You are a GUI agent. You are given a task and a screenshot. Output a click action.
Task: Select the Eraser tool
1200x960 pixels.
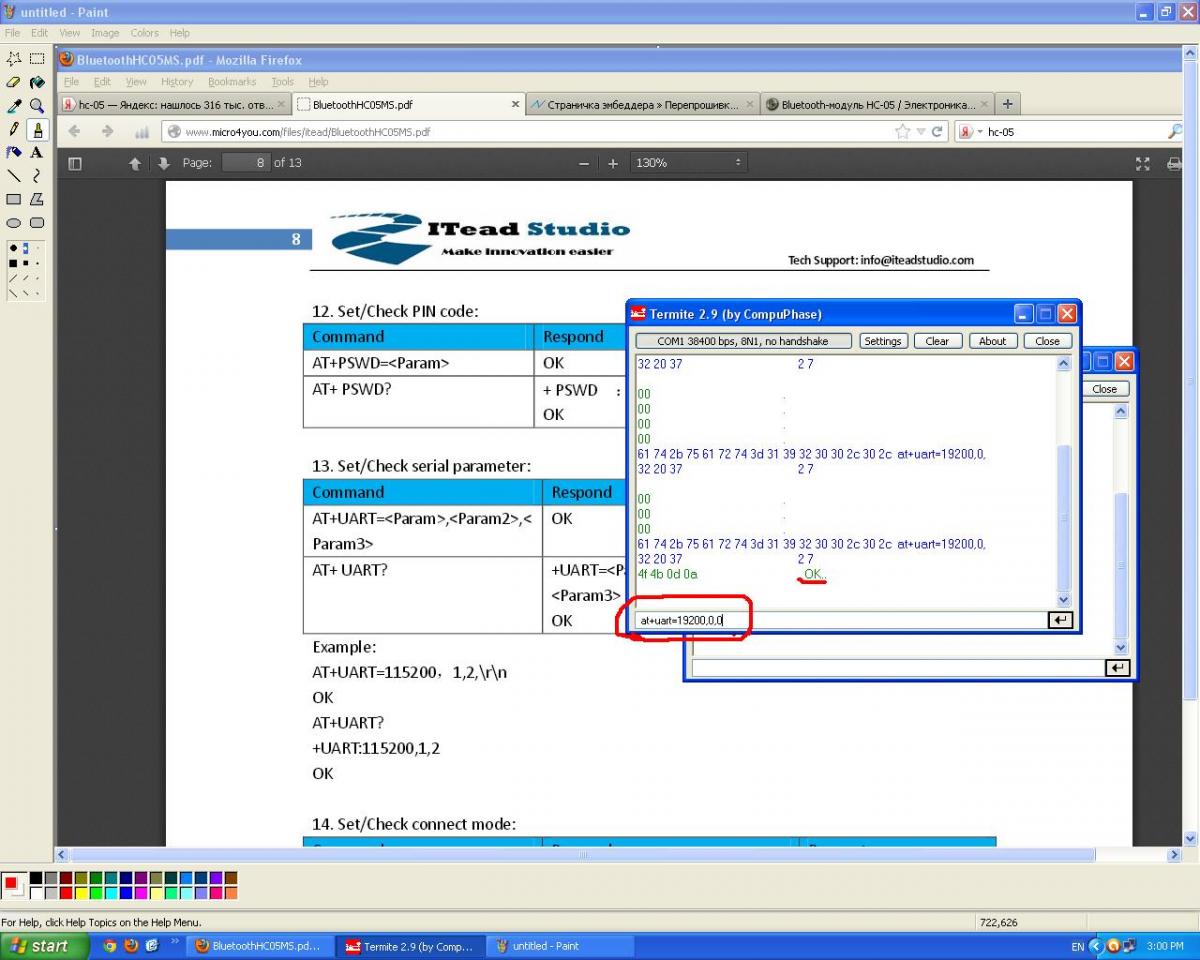tap(14, 82)
